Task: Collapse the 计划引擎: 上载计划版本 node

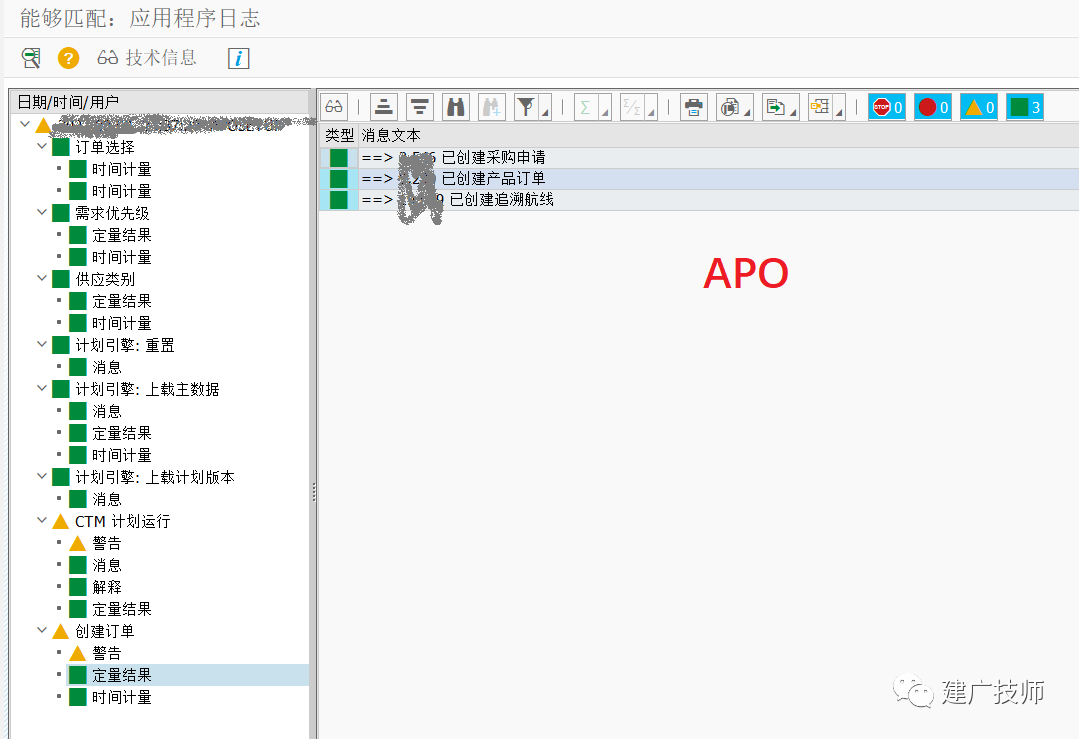Action: 42,477
